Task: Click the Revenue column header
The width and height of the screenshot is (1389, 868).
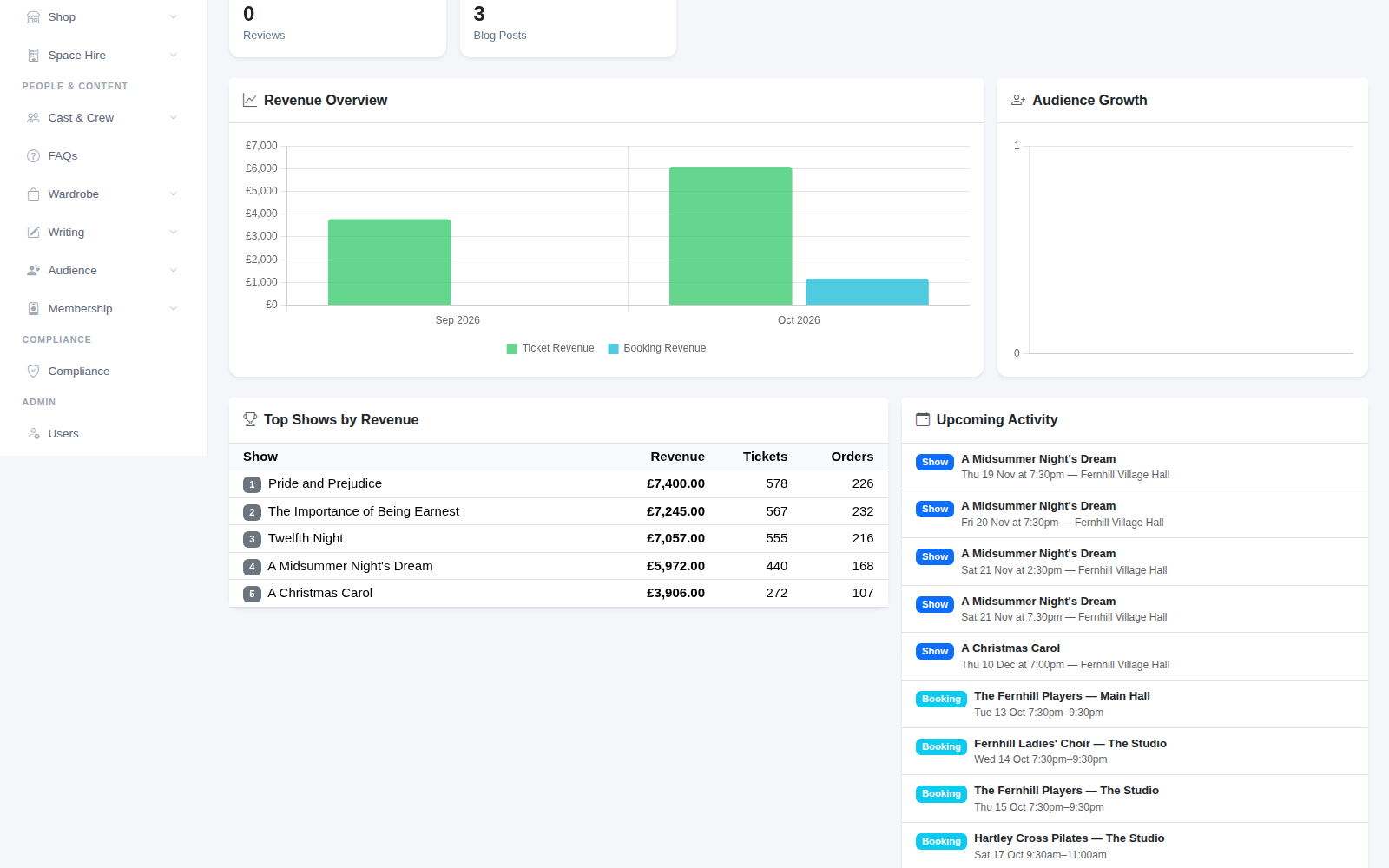Action: point(677,457)
